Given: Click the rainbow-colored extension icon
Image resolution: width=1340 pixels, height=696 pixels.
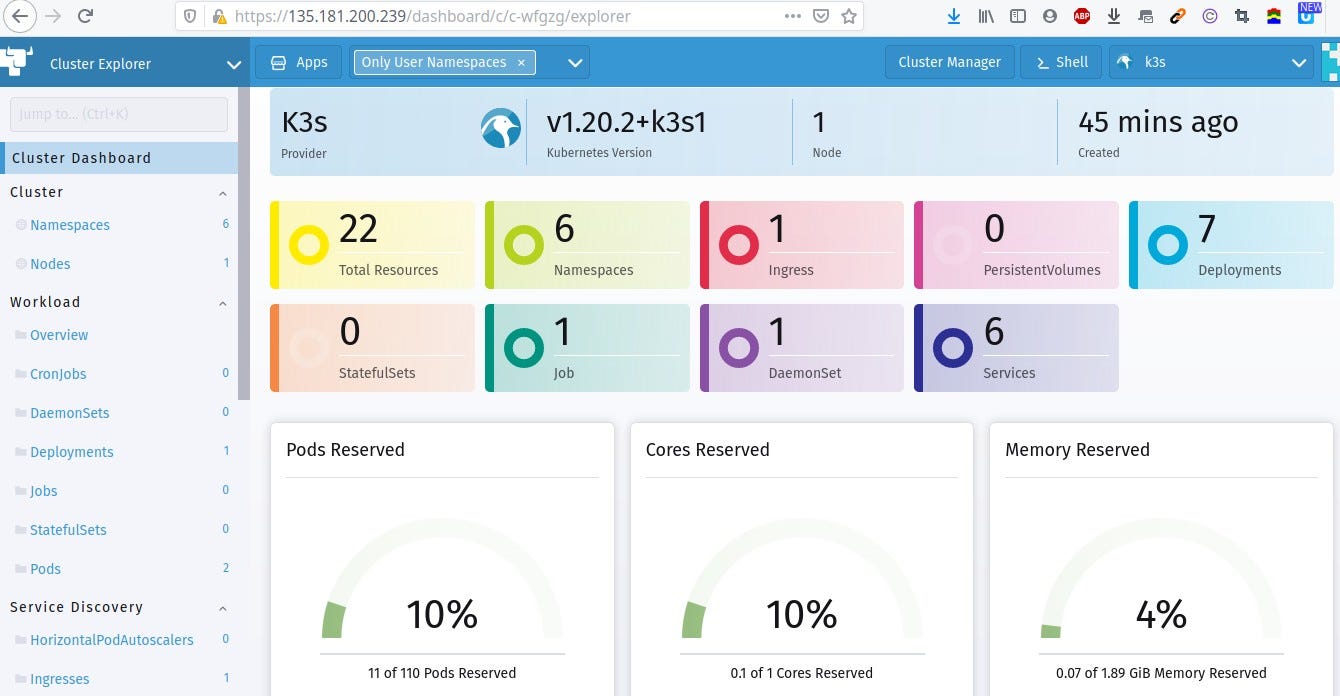Looking at the screenshot, I should 1274,16.
